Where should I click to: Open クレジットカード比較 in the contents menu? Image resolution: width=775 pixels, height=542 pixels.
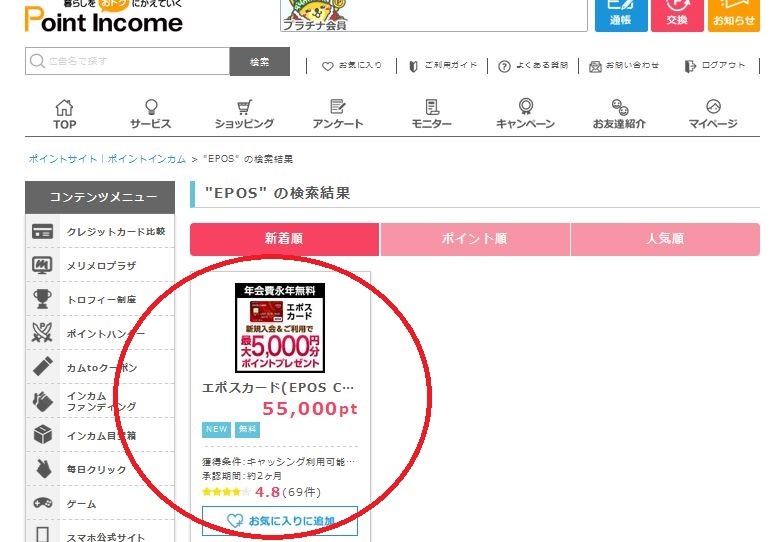pyautogui.click(x=100, y=231)
